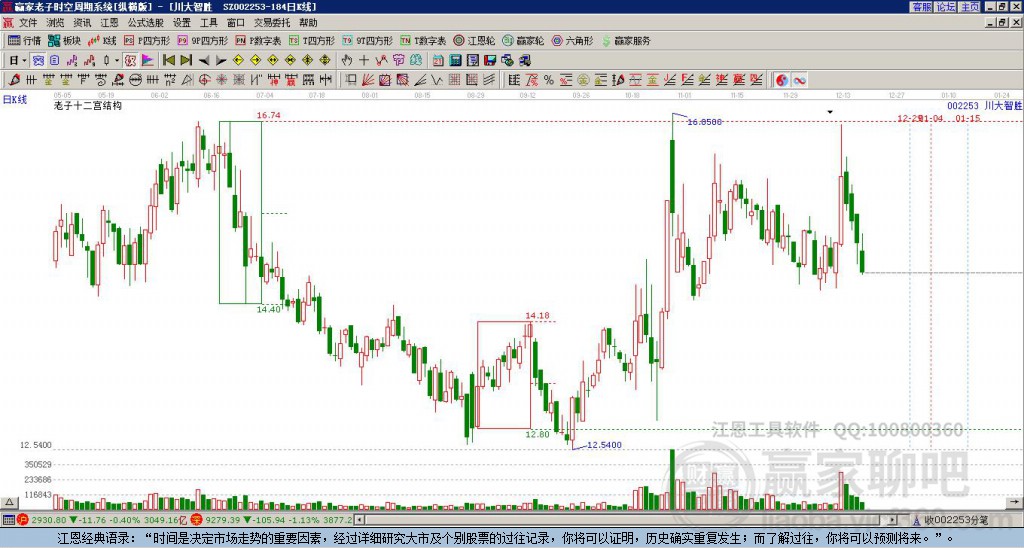Click the 论坛 link in title bar
The height and width of the screenshot is (548, 1024).
945,7
